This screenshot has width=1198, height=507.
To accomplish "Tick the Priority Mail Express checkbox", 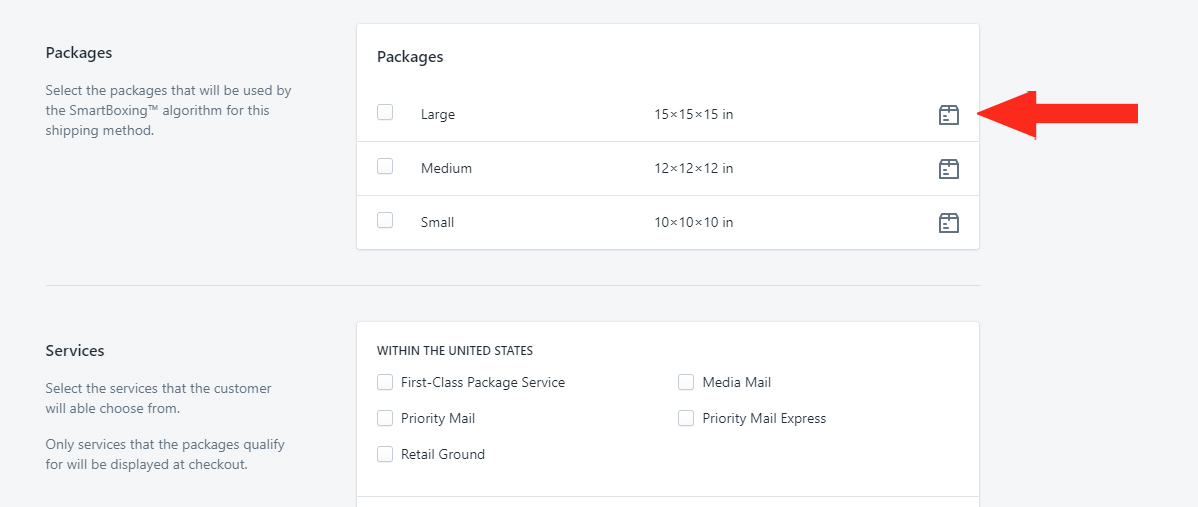I will pos(686,418).
